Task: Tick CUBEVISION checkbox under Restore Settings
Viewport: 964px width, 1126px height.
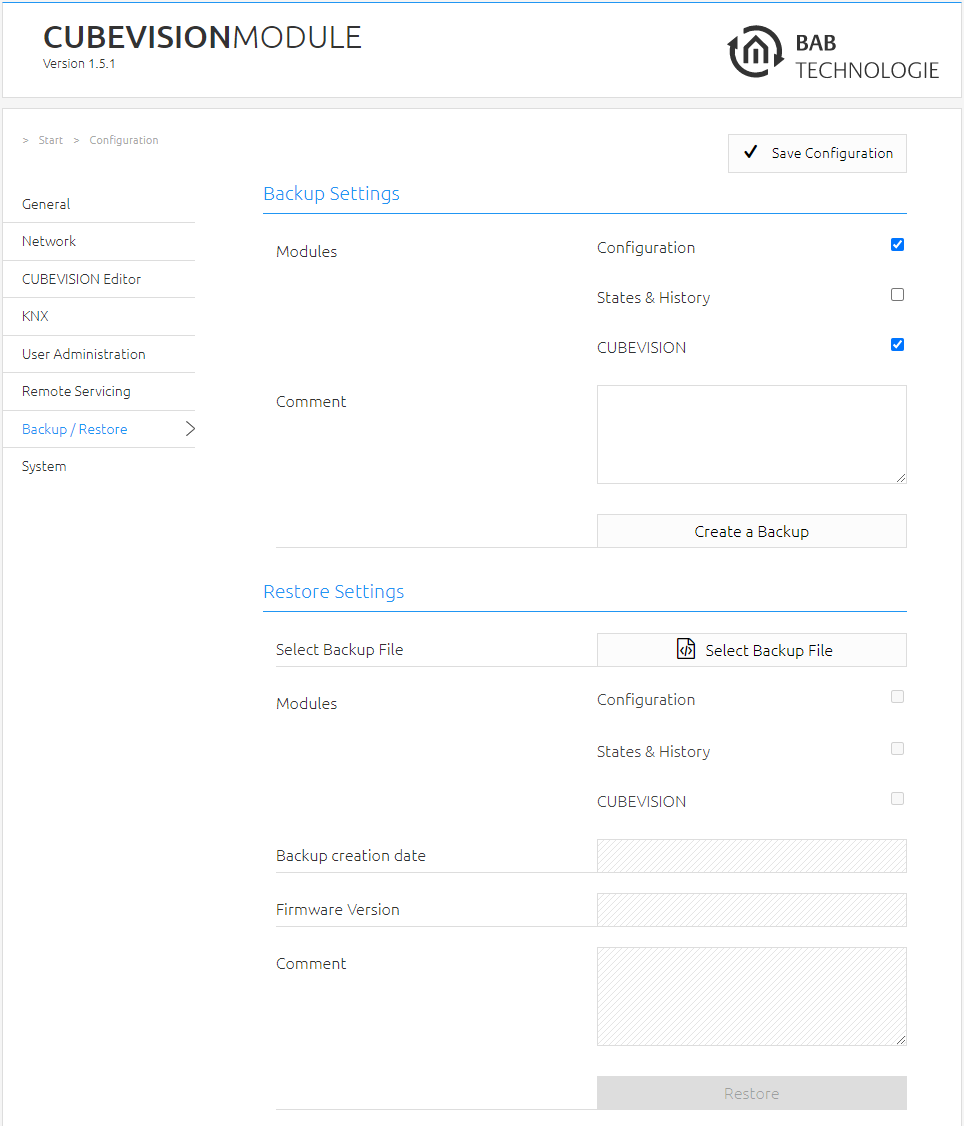Action: pos(897,799)
